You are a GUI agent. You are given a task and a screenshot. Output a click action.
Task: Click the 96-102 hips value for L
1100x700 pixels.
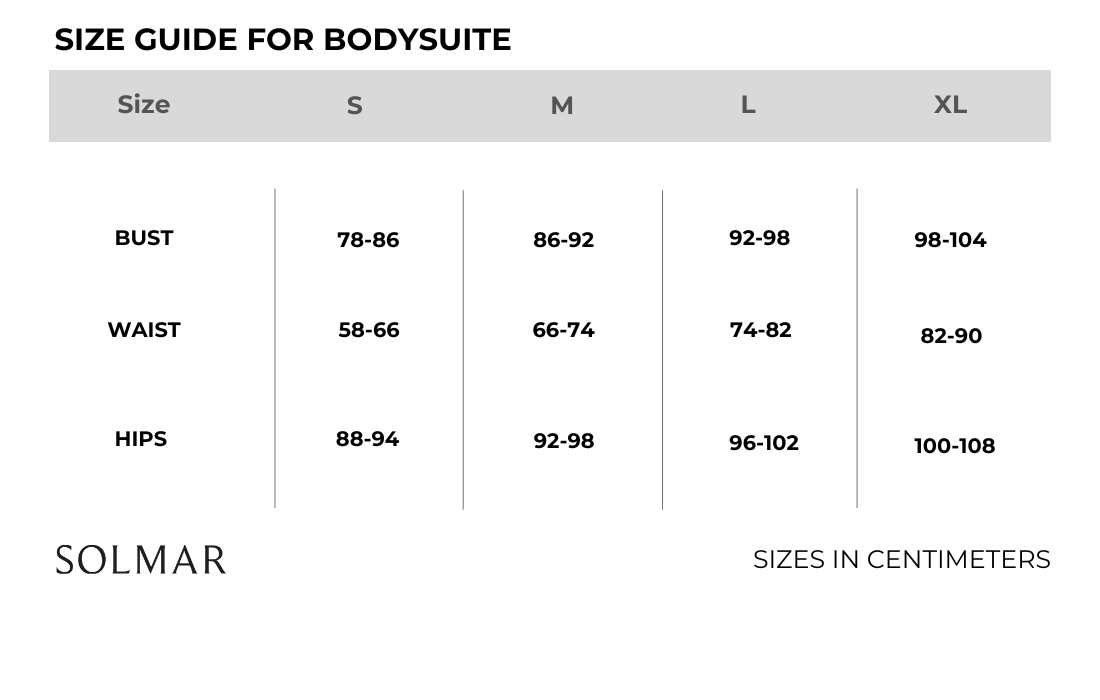[x=764, y=443]
